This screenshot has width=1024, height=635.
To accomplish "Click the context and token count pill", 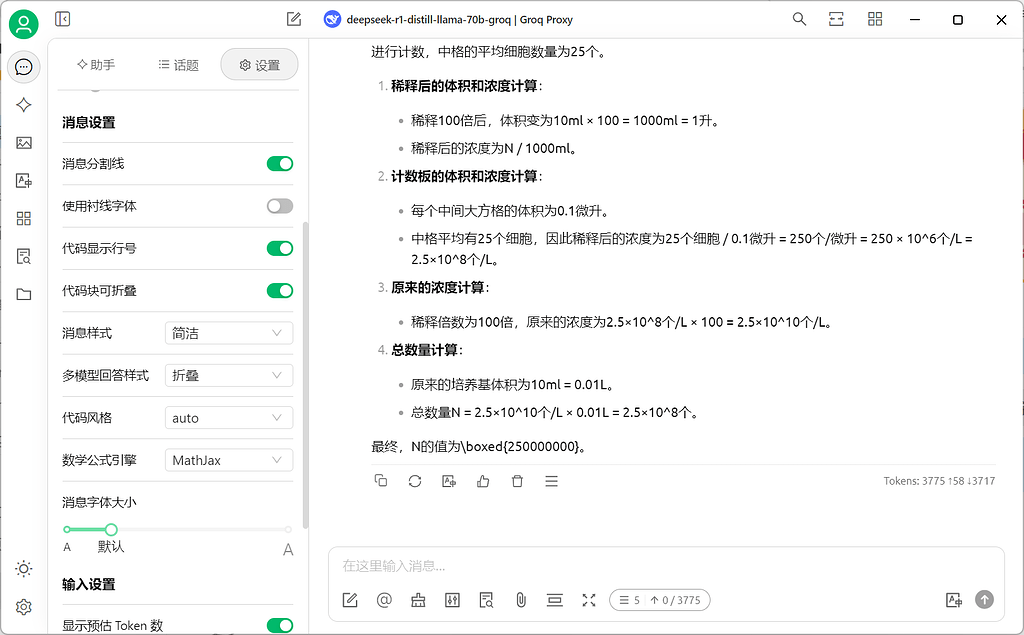I will pos(660,600).
